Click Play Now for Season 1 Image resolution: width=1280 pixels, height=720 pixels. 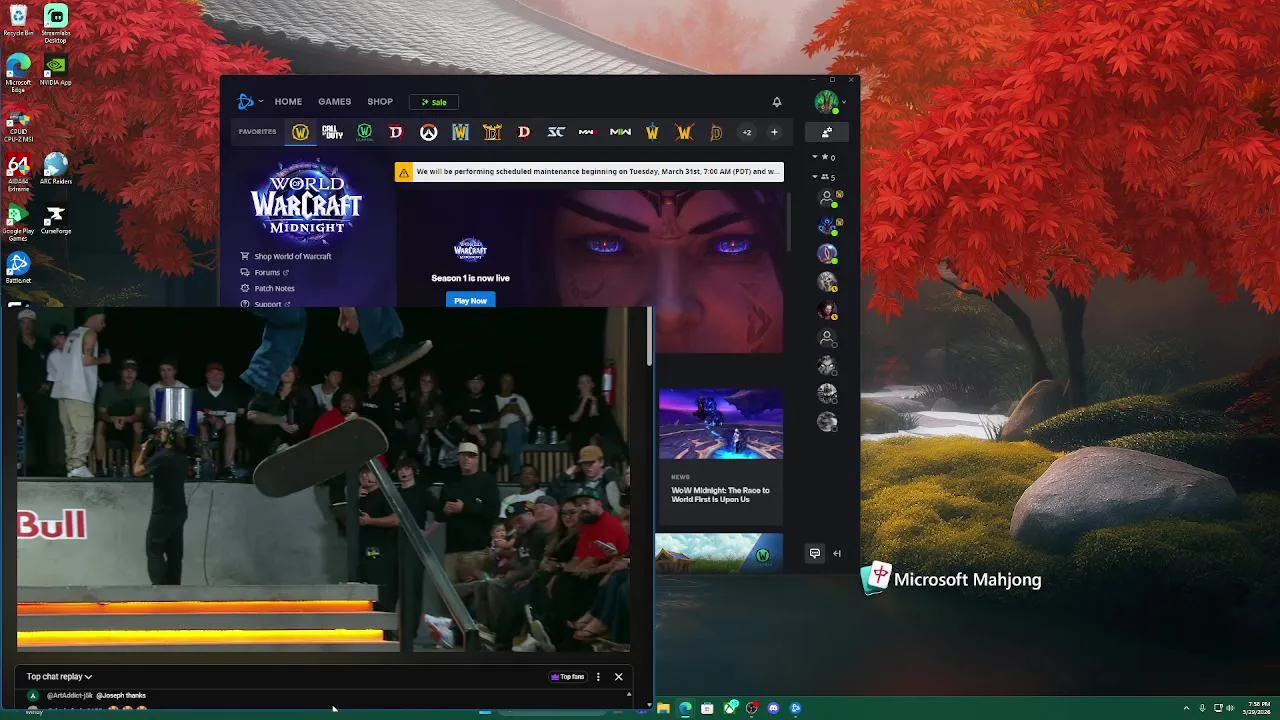tap(470, 300)
